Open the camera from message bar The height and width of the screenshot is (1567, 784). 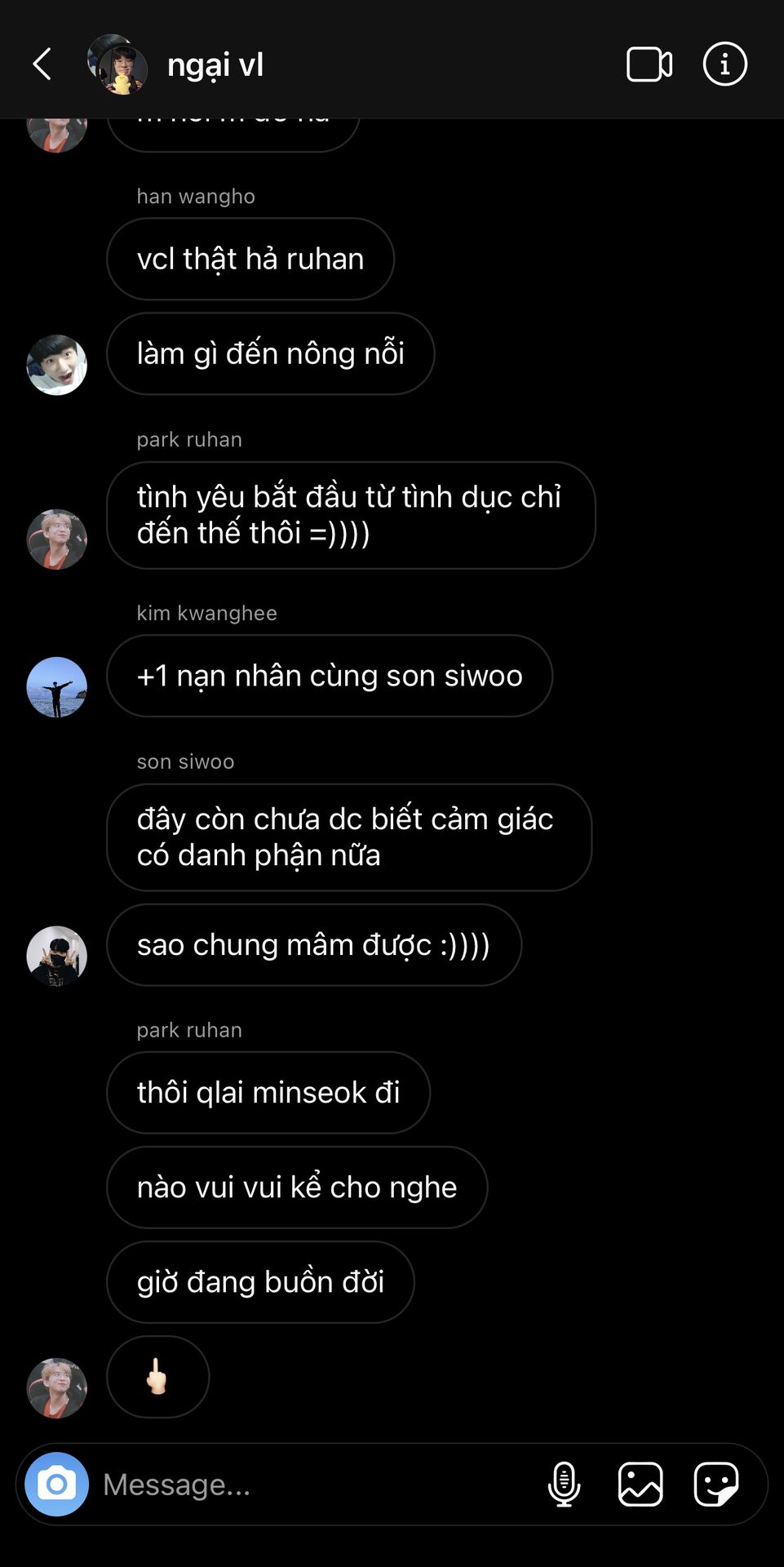pyautogui.click(x=56, y=1484)
